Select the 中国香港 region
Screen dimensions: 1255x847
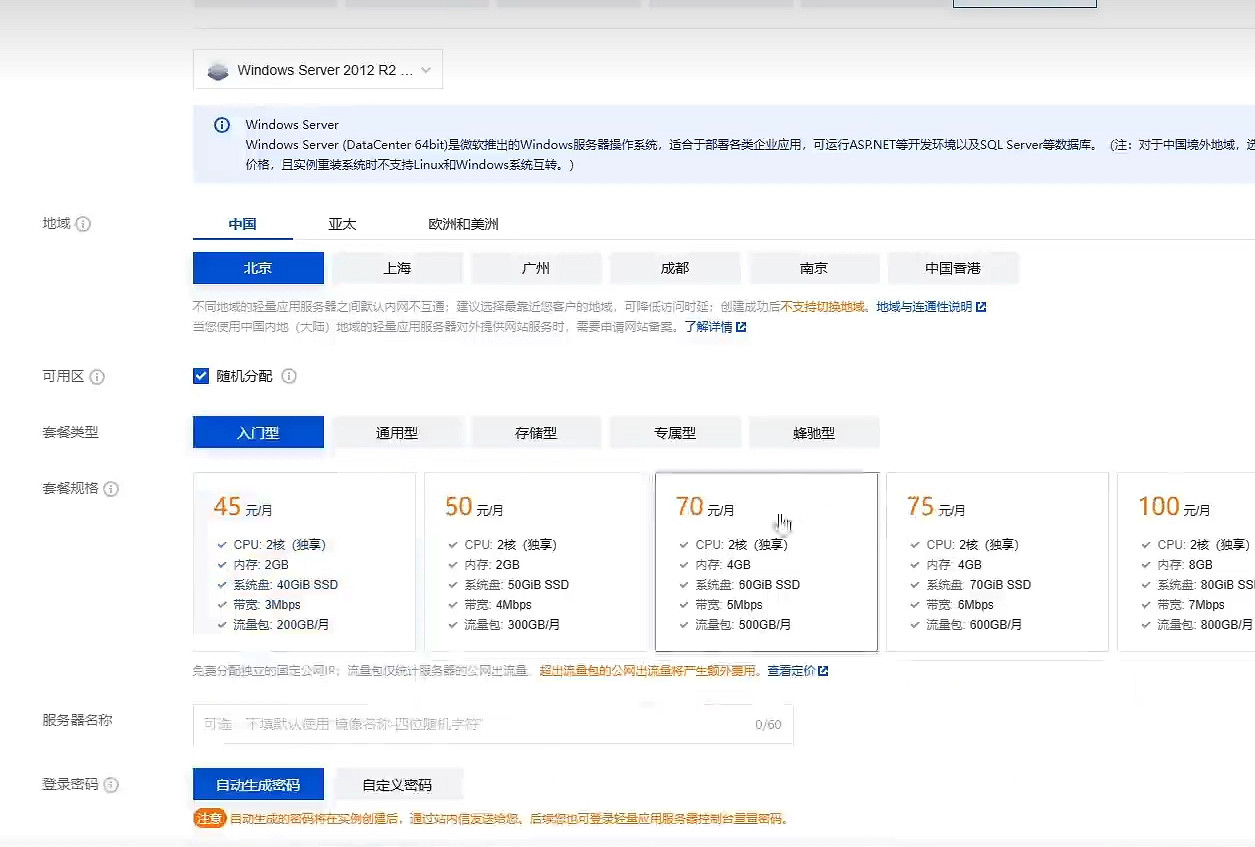(952, 268)
